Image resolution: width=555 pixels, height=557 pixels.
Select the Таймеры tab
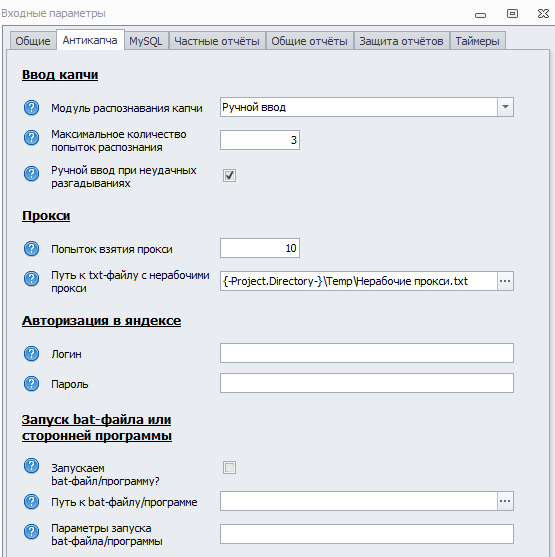(477, 41)
